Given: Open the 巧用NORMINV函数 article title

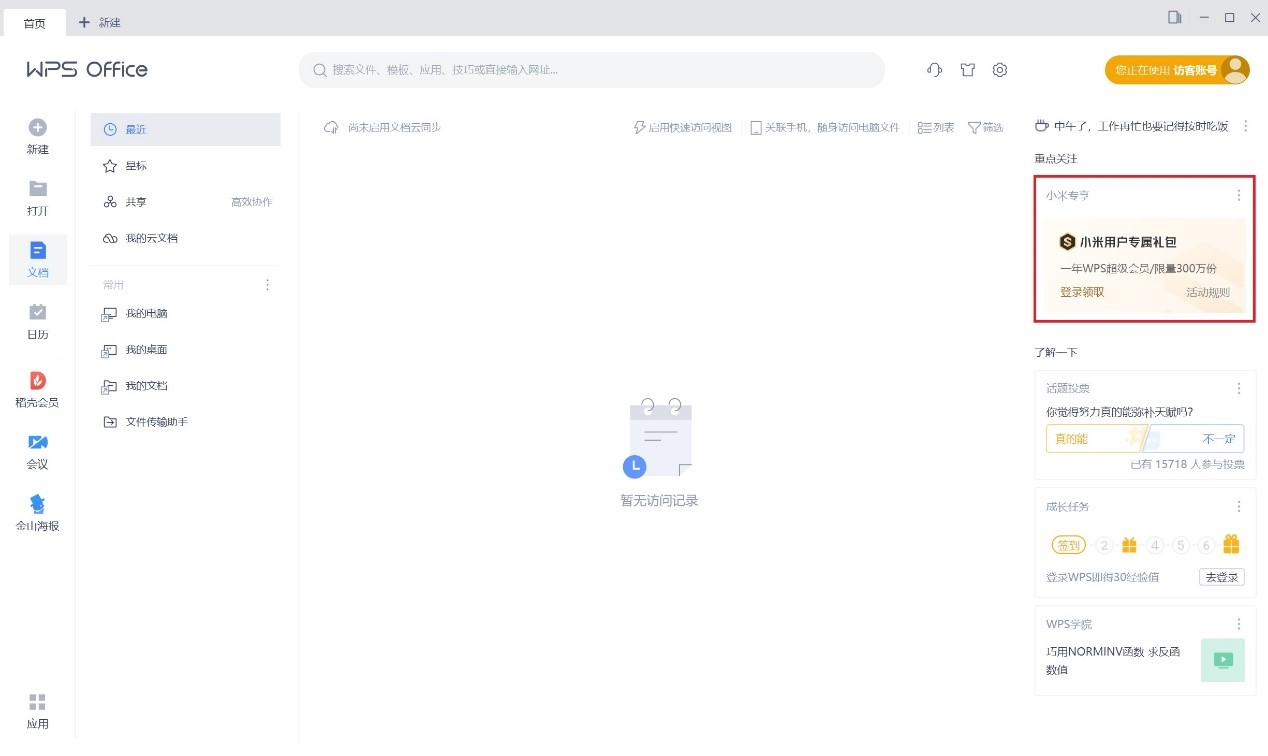Looking at the screenshot, I should (1113, 660).
